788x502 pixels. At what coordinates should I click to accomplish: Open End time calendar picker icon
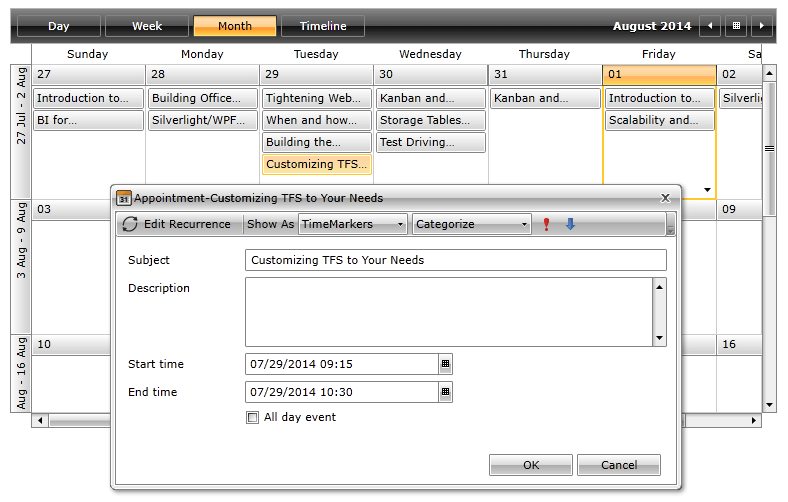[x=445, y=392]
